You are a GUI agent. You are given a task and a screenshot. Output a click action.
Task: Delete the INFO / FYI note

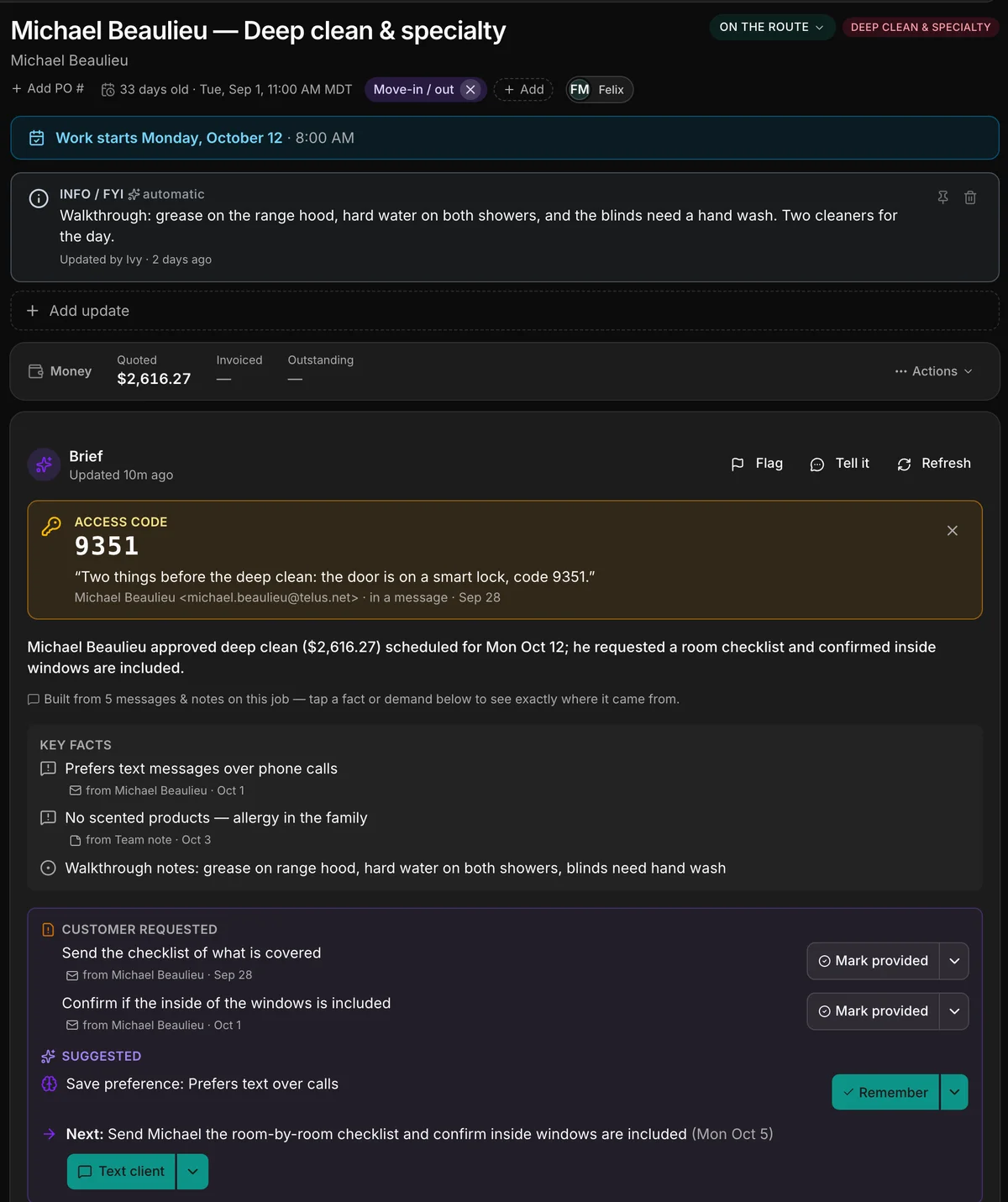pyautogui.click(x=970, y=197)
